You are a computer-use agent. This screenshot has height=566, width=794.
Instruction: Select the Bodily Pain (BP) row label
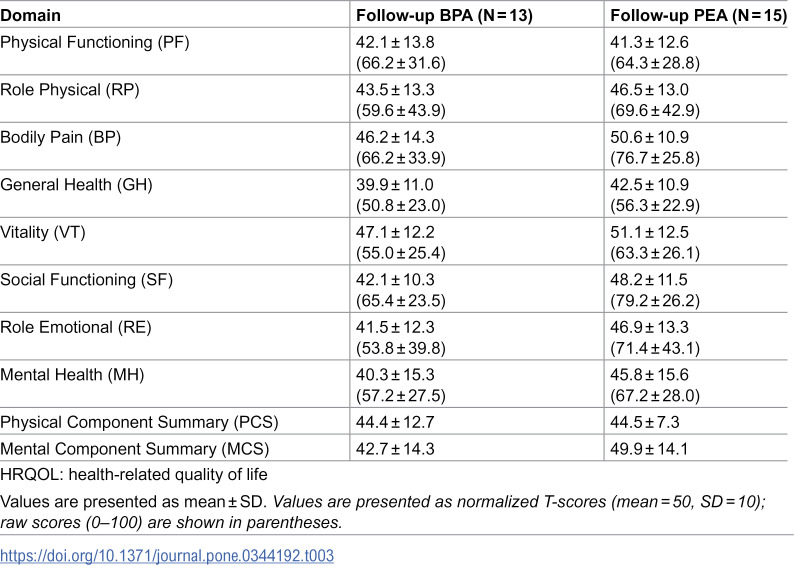[61, 137]
